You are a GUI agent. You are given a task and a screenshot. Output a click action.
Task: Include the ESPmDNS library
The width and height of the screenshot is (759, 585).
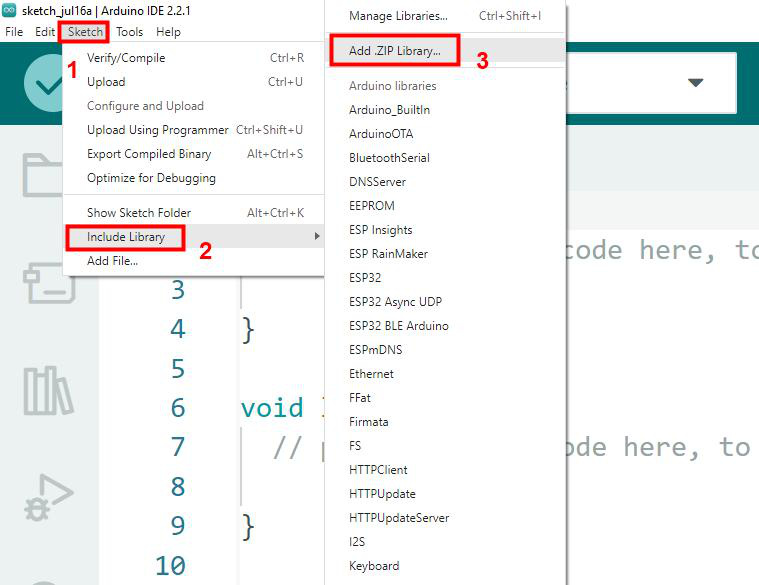(x=445, y=350)
